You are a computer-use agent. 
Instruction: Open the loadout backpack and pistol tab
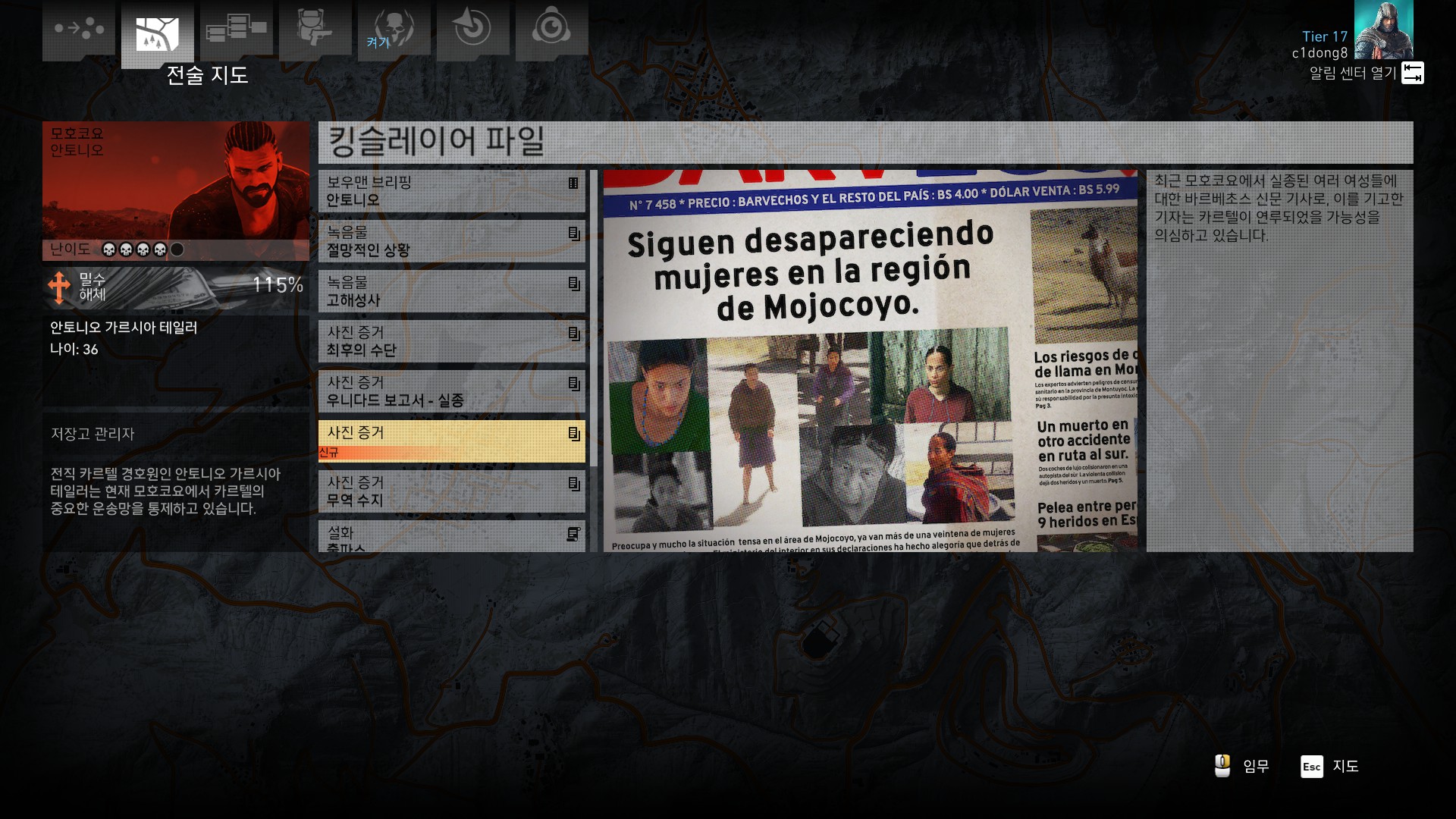315,29
